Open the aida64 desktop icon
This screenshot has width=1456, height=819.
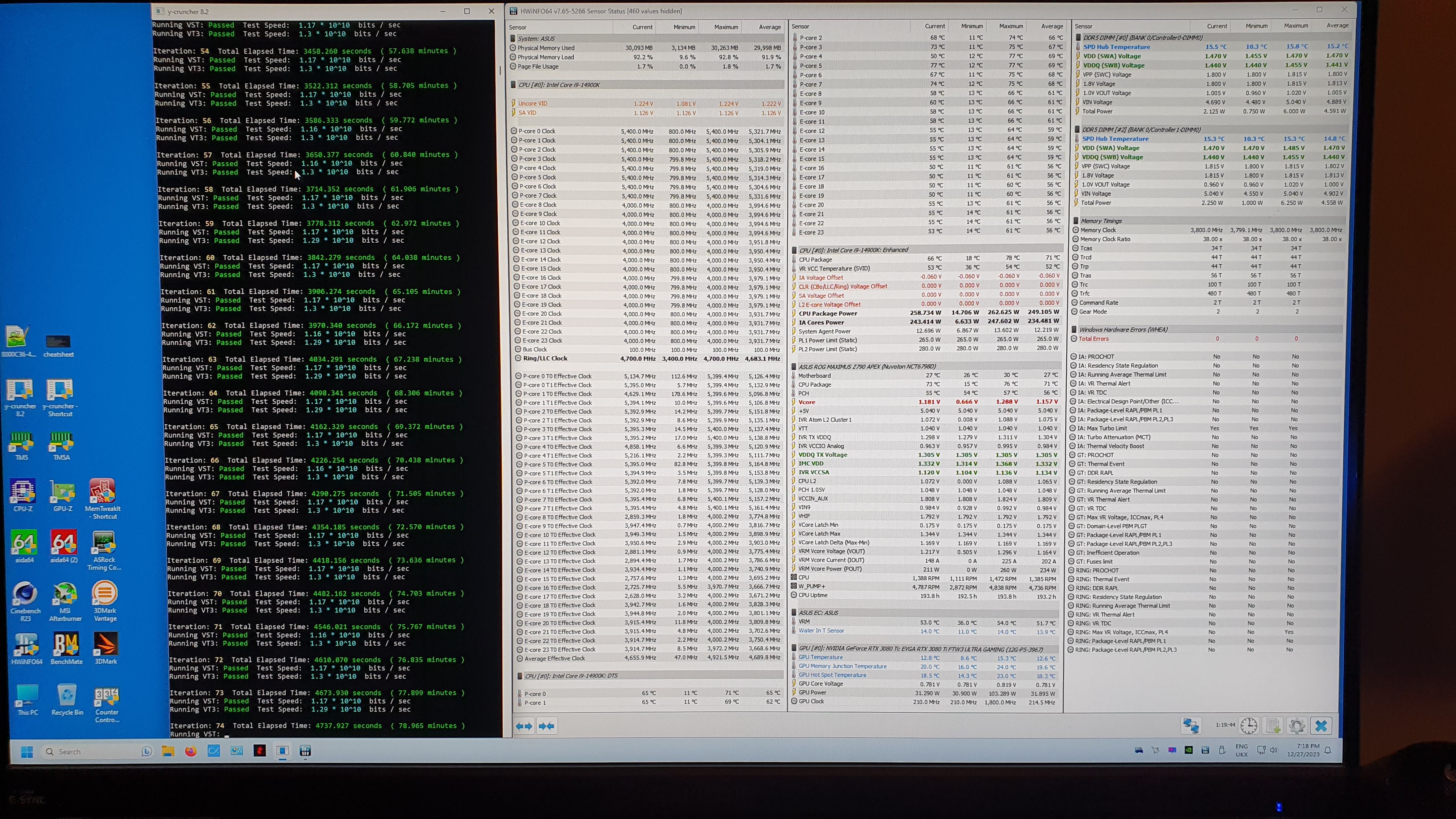tap(24, 547)
